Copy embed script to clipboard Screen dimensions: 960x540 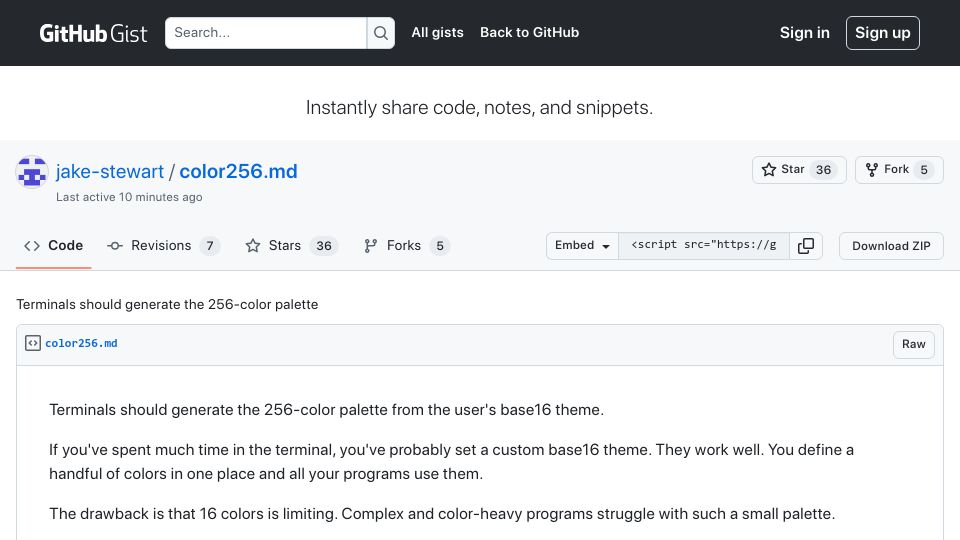click(806, 246)
